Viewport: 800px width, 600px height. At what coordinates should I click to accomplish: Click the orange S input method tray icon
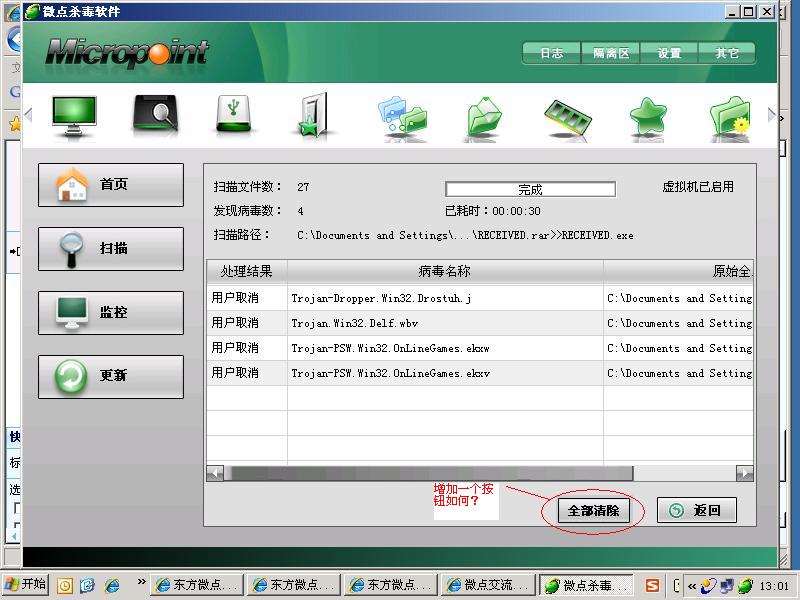(x=652, y=585)
